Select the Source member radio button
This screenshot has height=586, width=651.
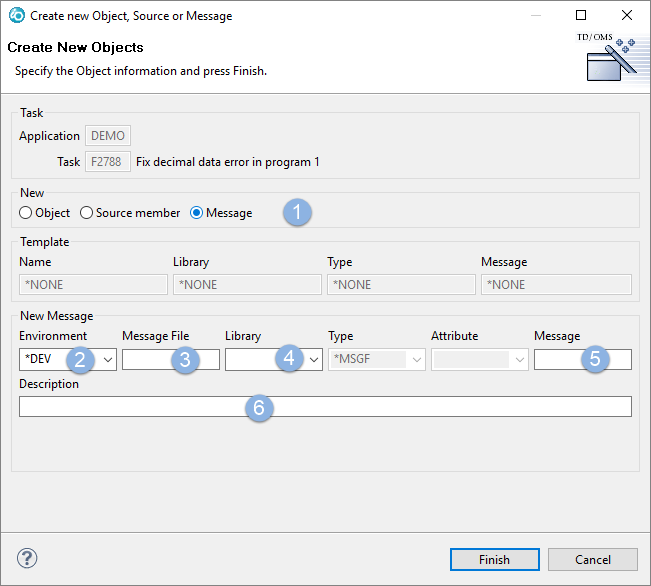pyautogui.click(x=87, y=213)
